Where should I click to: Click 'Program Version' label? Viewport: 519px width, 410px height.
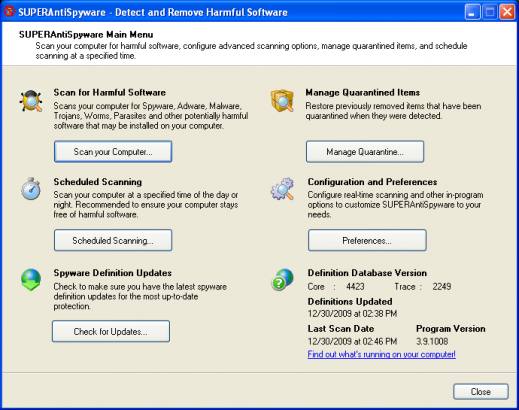(451, 328)
